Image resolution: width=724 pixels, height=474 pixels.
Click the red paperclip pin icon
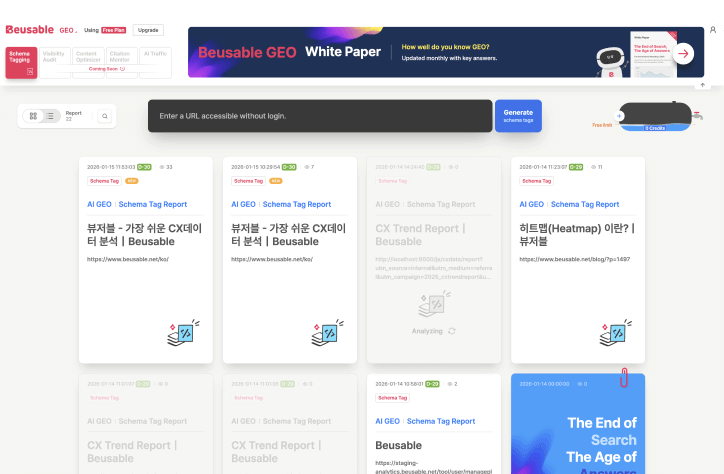tap(624, 378)
